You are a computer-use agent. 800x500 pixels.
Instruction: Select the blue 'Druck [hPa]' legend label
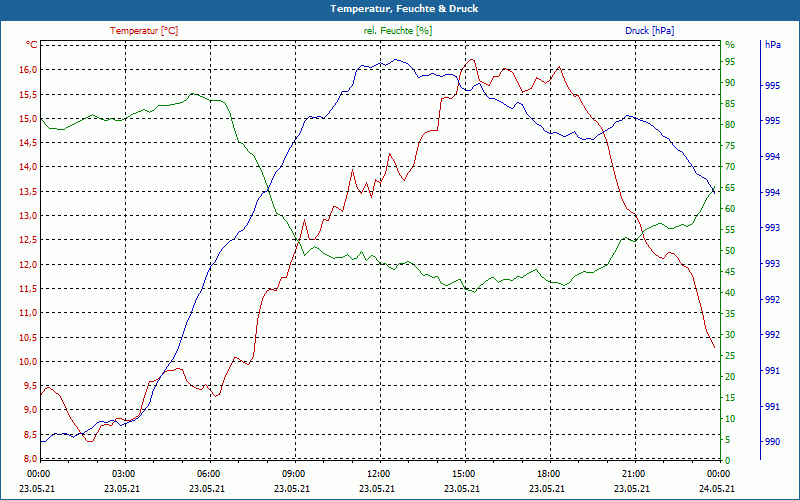pyautogui.click(x=649, y=31)
